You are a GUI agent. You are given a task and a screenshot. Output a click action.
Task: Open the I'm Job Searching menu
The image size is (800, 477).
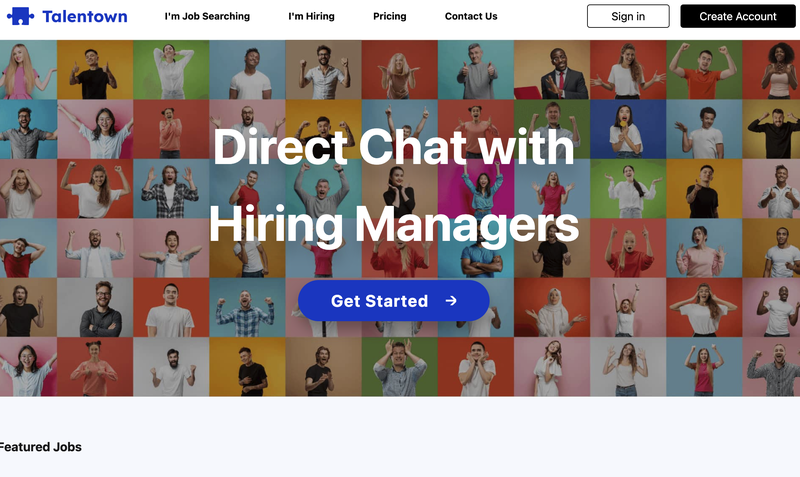click(x=207, y=16)
